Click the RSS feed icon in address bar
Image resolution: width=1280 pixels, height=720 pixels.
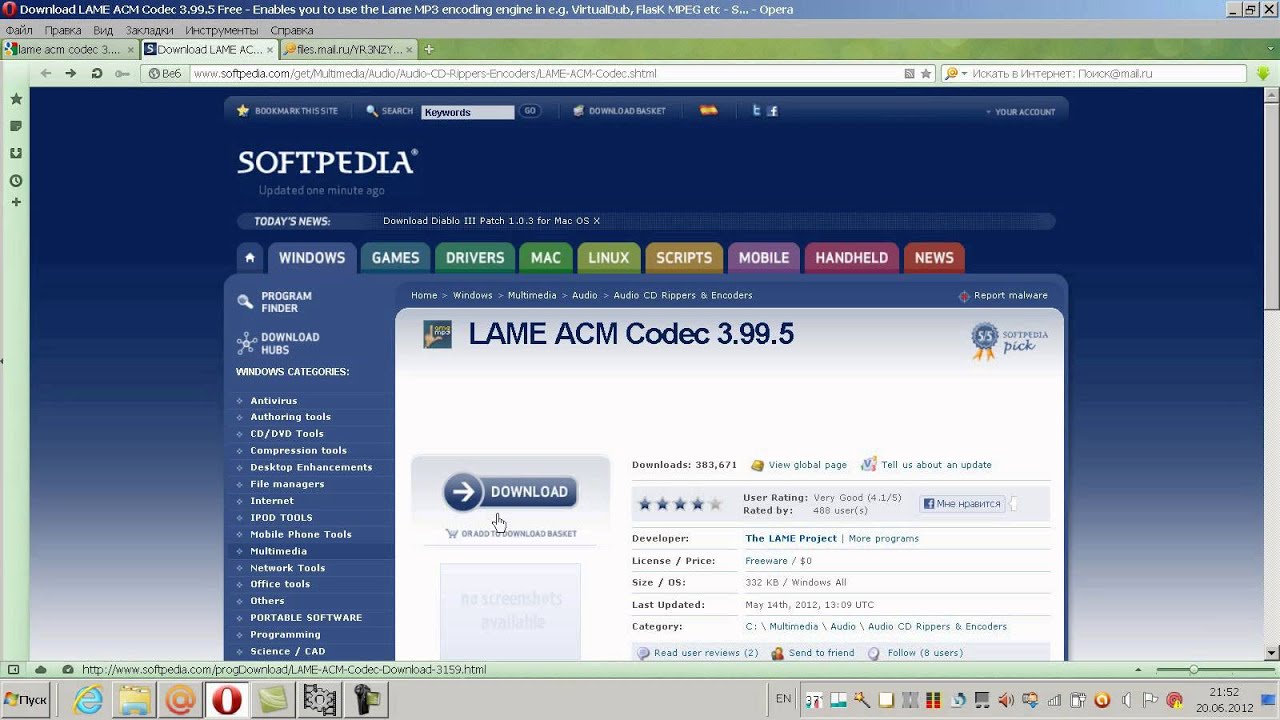[909, 73]
